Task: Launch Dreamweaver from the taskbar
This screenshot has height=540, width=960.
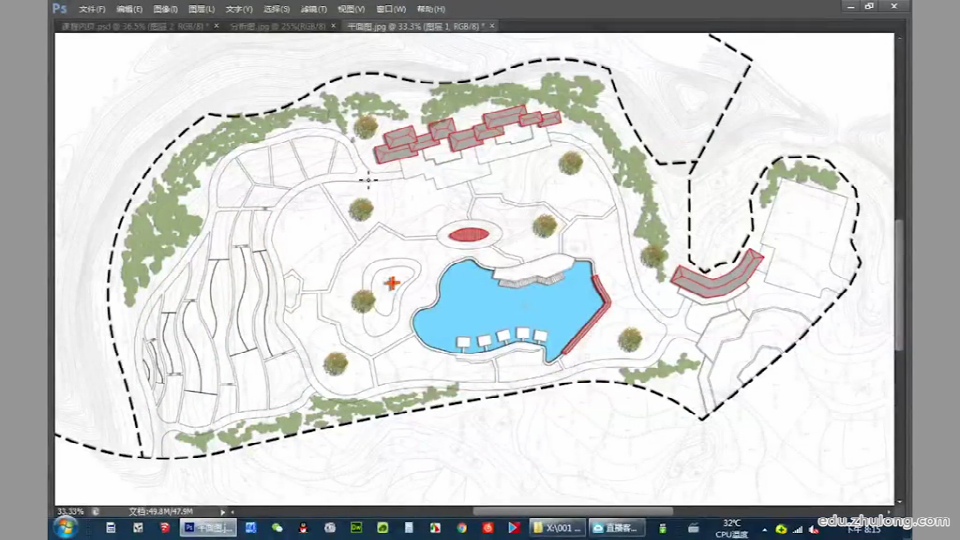Action: [x=356, y=527]
